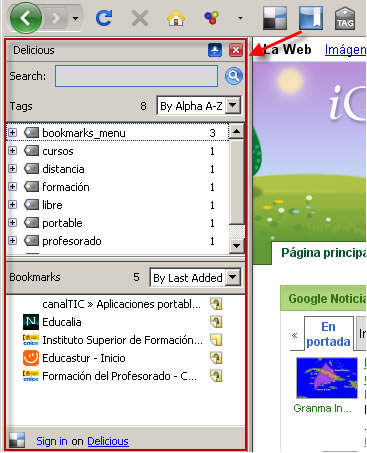
Task: Select the profesorado tag
Action: [72, 241]
